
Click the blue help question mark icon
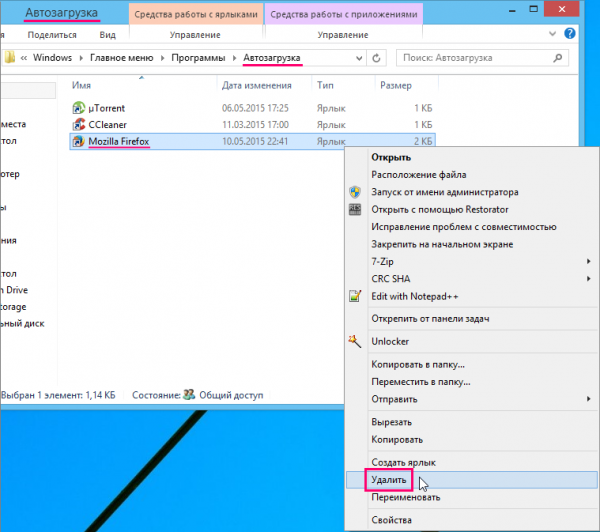pos(569,34)
